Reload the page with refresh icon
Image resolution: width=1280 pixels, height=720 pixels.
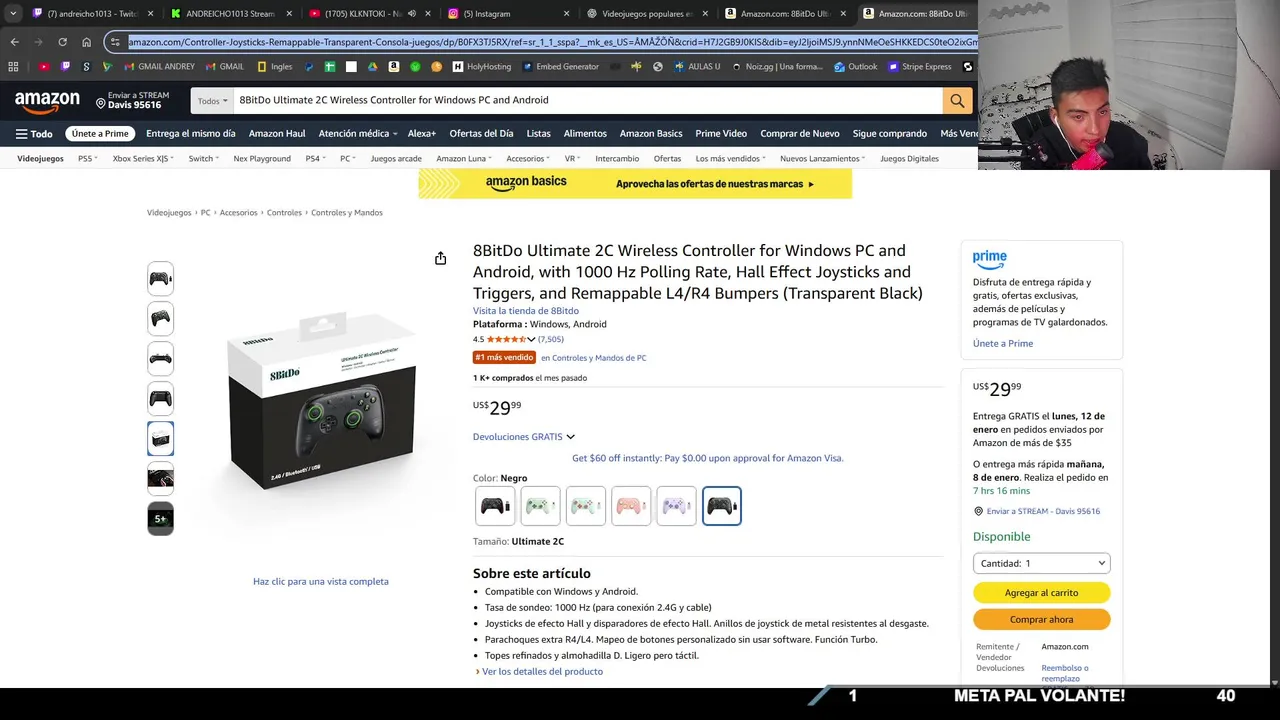(x=62, y=42)
